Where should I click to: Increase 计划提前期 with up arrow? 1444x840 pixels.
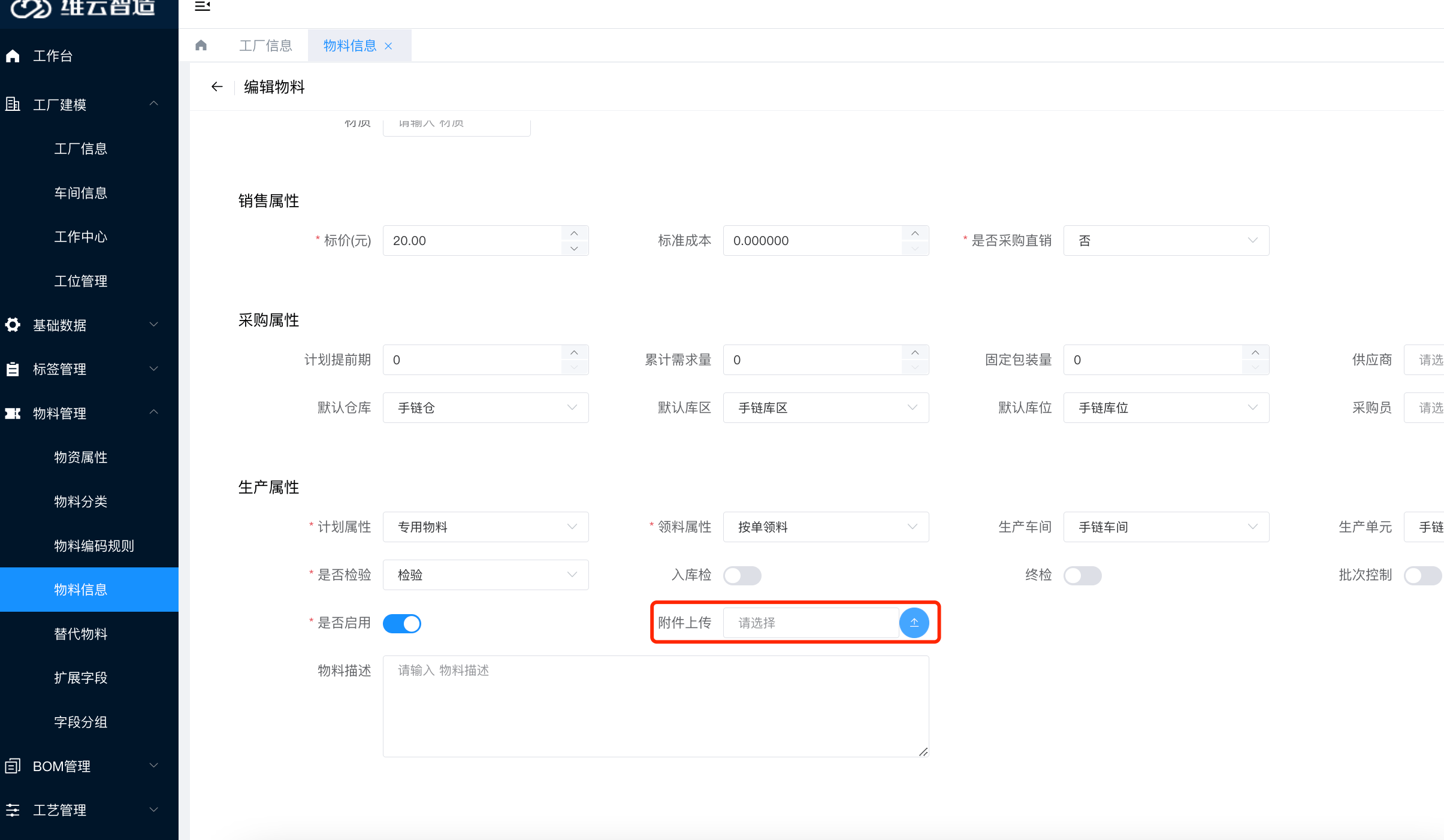[x=575, y=352]
